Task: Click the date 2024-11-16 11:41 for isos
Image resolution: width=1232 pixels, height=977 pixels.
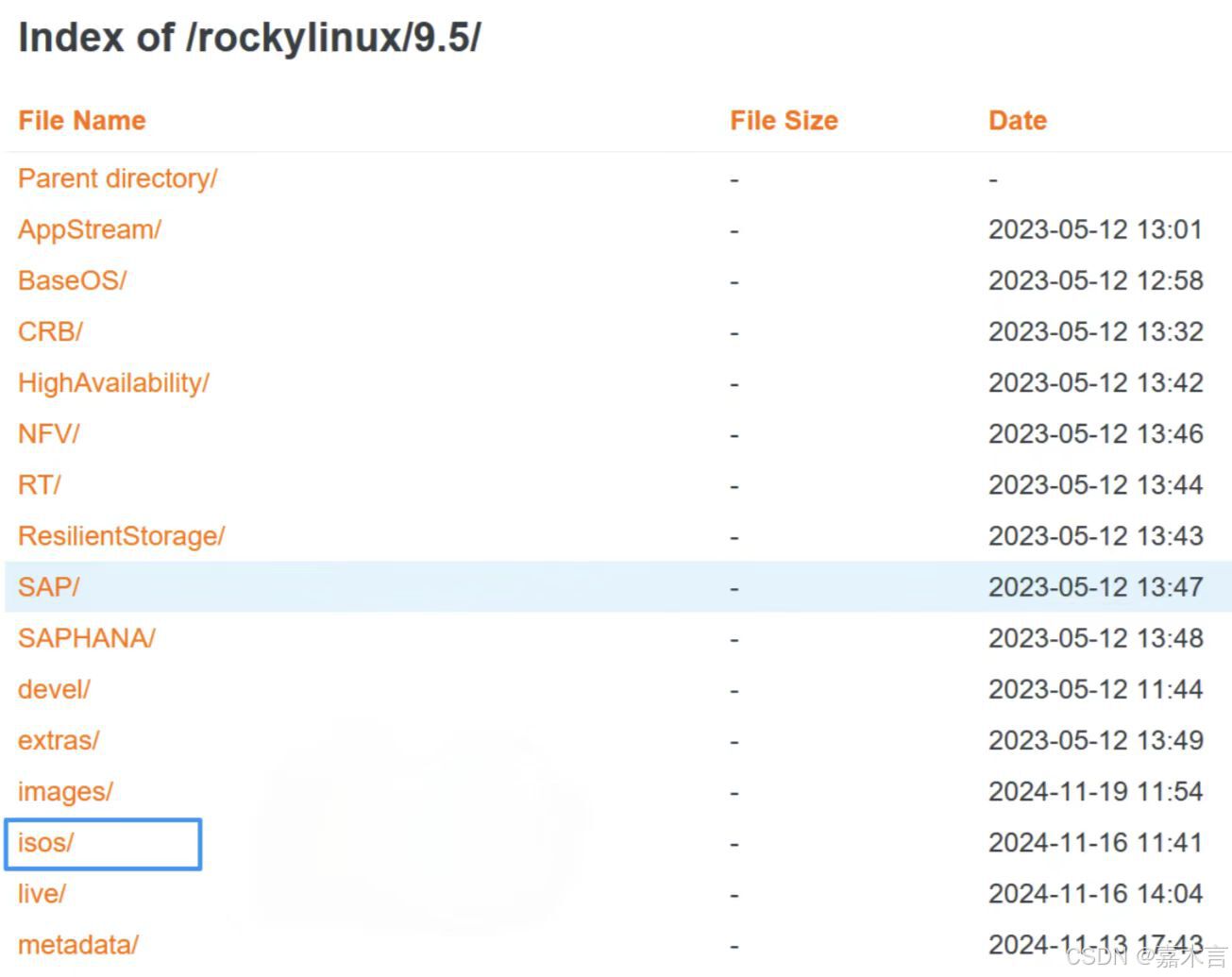Action: pos(1095,842)
